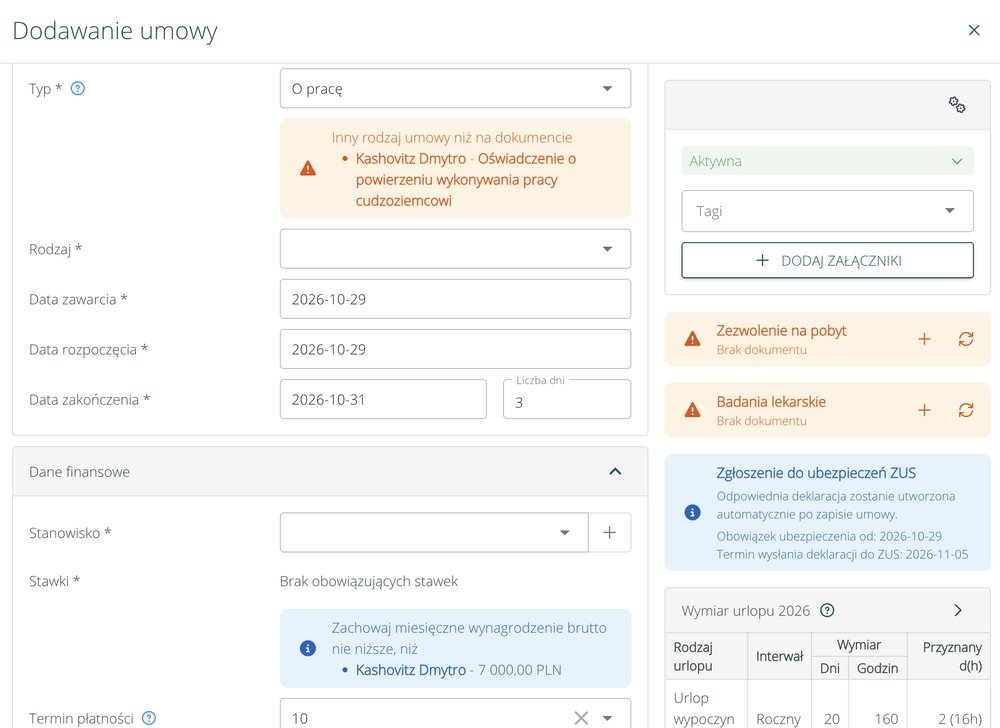Open the Tagi dropdown
The height and width of the screenshot is (728, 1000).
coord(827,211)
